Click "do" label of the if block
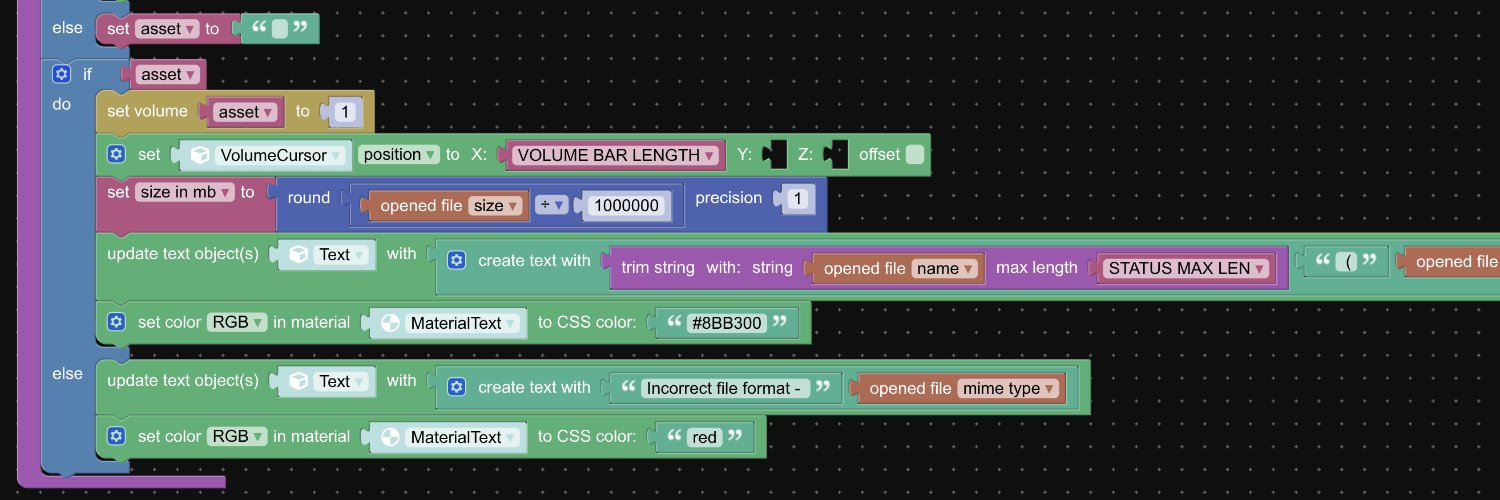Image resolution: width=1500 pixels, height=500 pixels. click(62, 104)
